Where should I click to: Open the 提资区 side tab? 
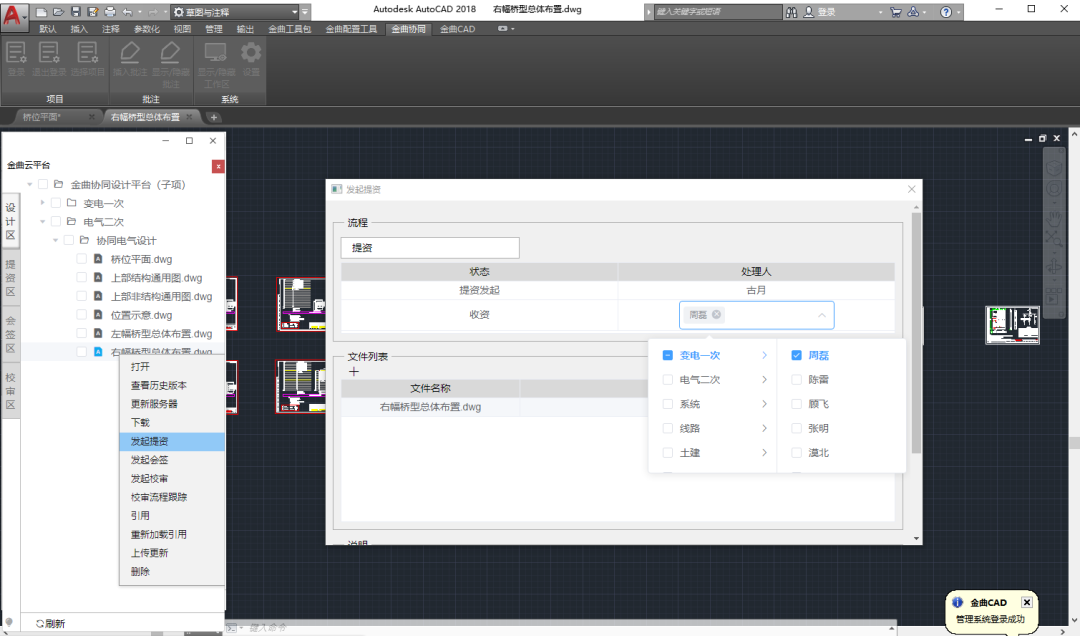point(10,278)
